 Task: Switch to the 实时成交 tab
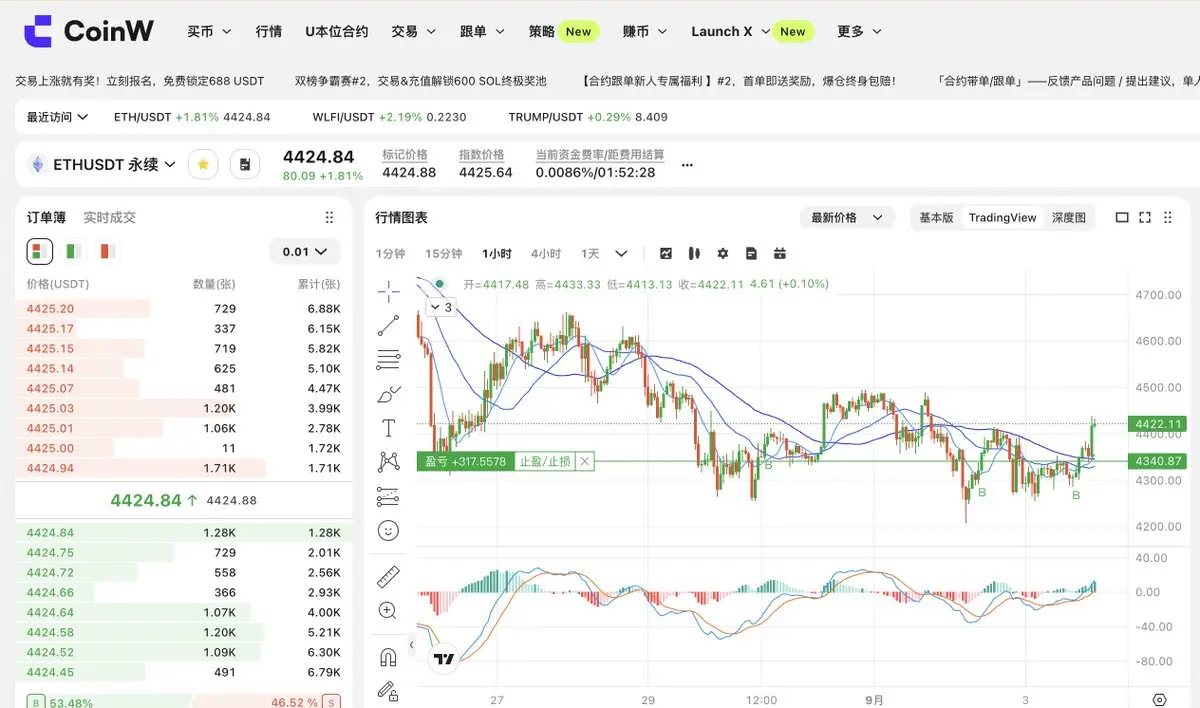point(109,217)
